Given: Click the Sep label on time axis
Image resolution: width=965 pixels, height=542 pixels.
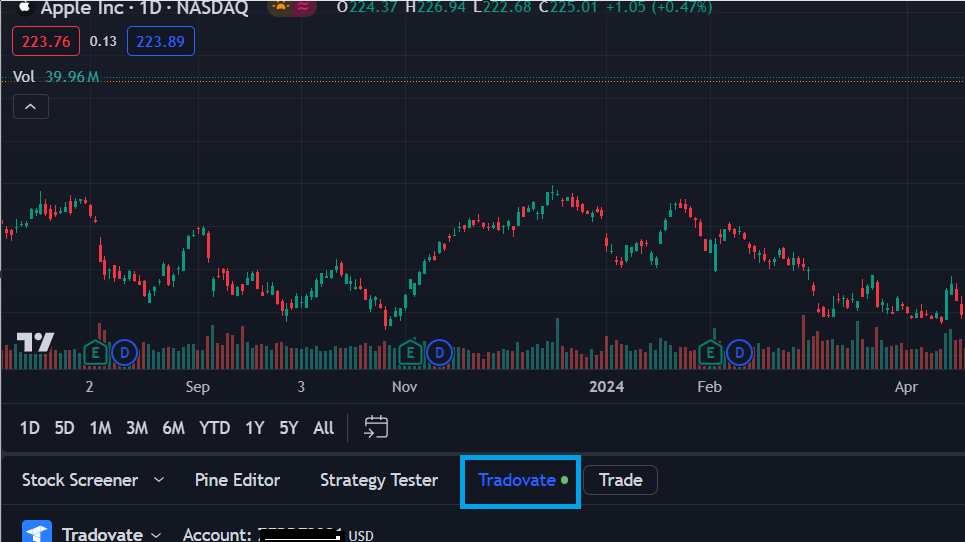Looking at the screenshot, I should pyautogui.click(x=198, y=387).
